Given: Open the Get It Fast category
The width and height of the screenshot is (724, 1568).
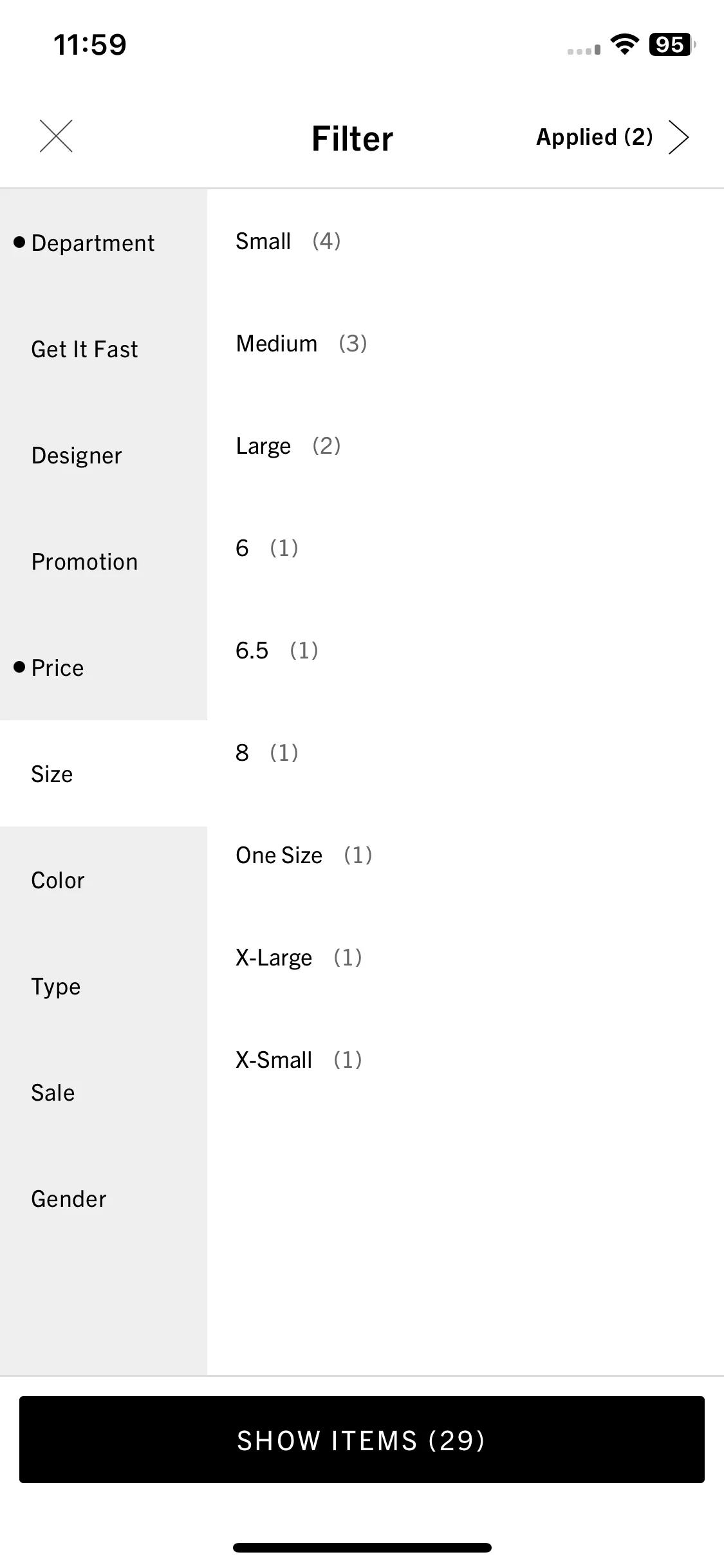Looking at the screenshot, I should coord(104,349).
